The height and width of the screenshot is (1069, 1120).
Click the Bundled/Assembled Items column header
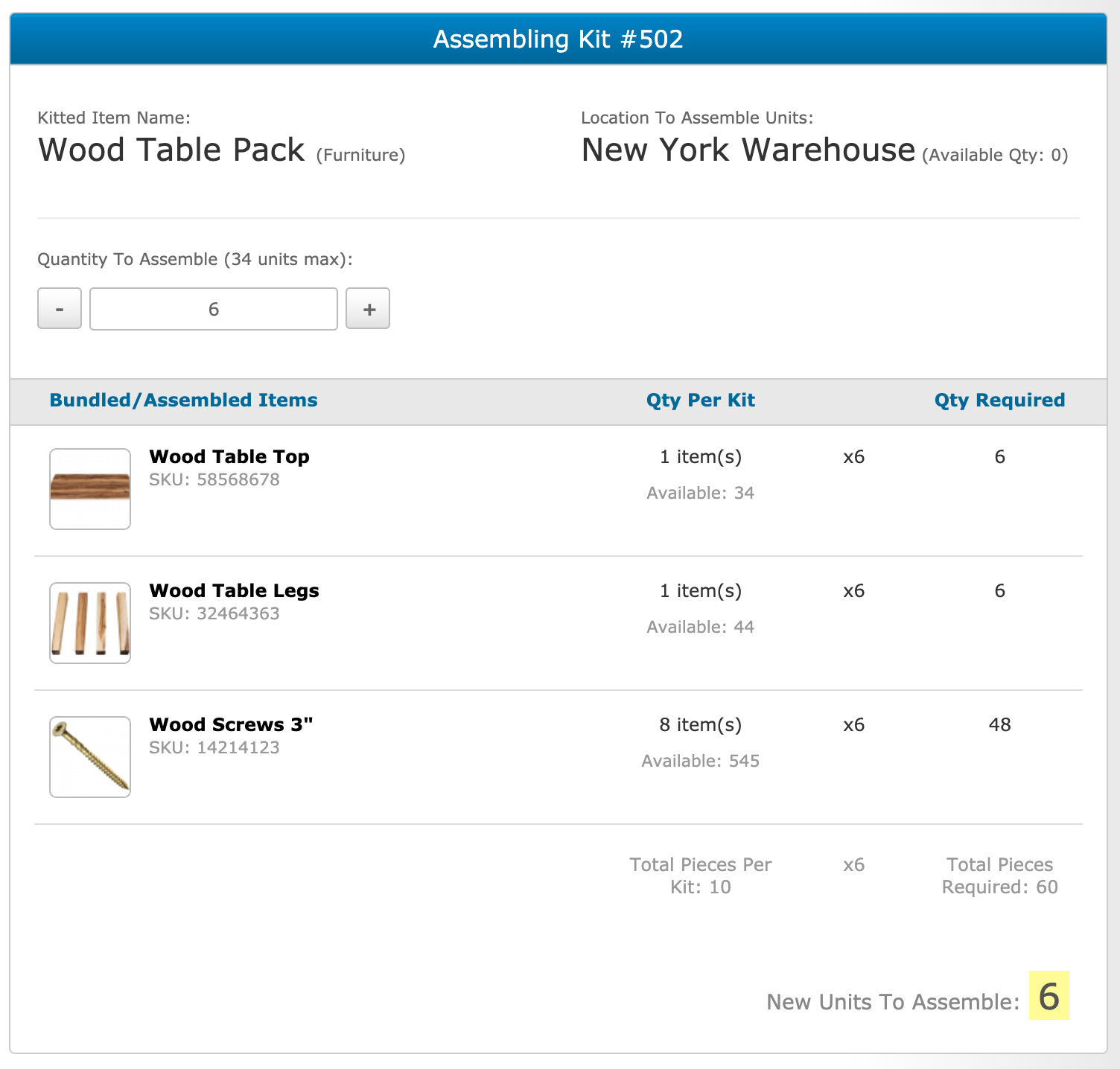183,401
